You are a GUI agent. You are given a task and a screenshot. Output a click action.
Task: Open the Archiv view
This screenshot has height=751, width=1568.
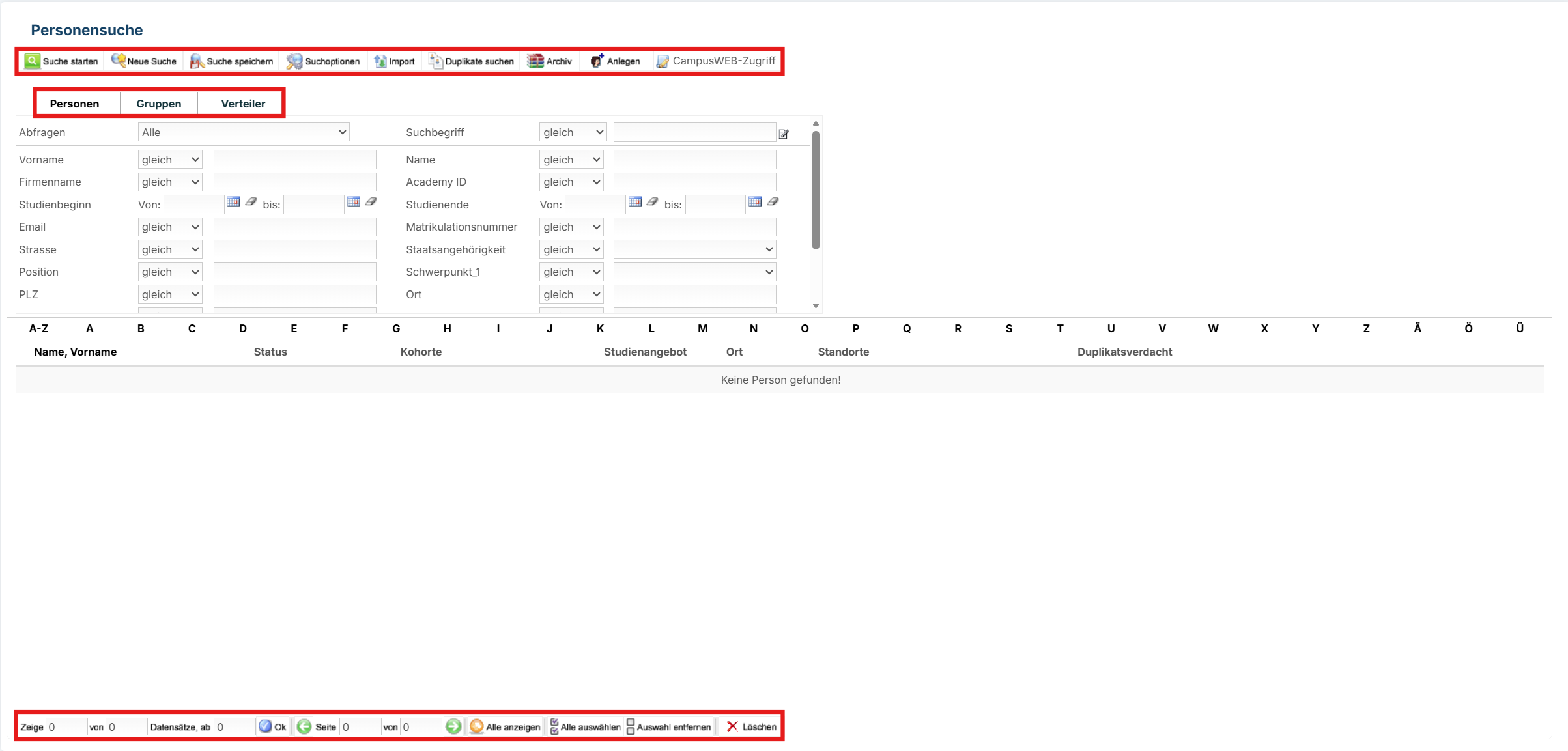(550, 61)
